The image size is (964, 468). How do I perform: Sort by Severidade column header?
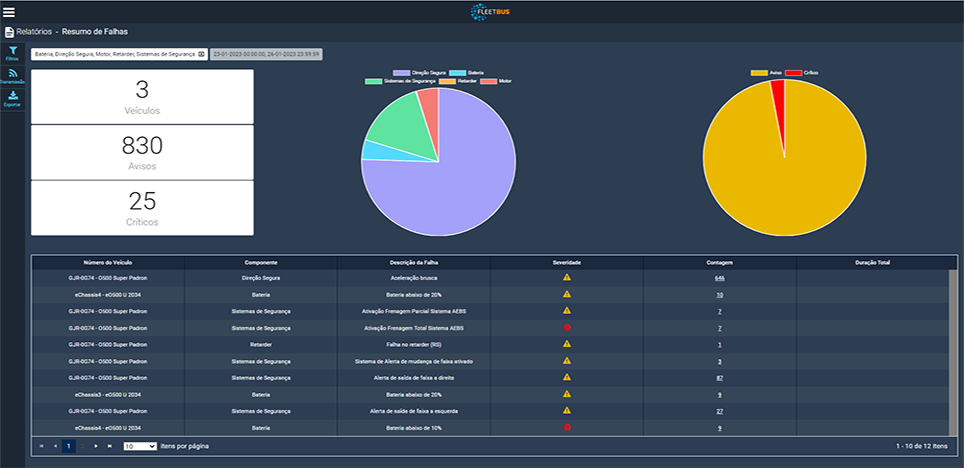tap(566, 262)
